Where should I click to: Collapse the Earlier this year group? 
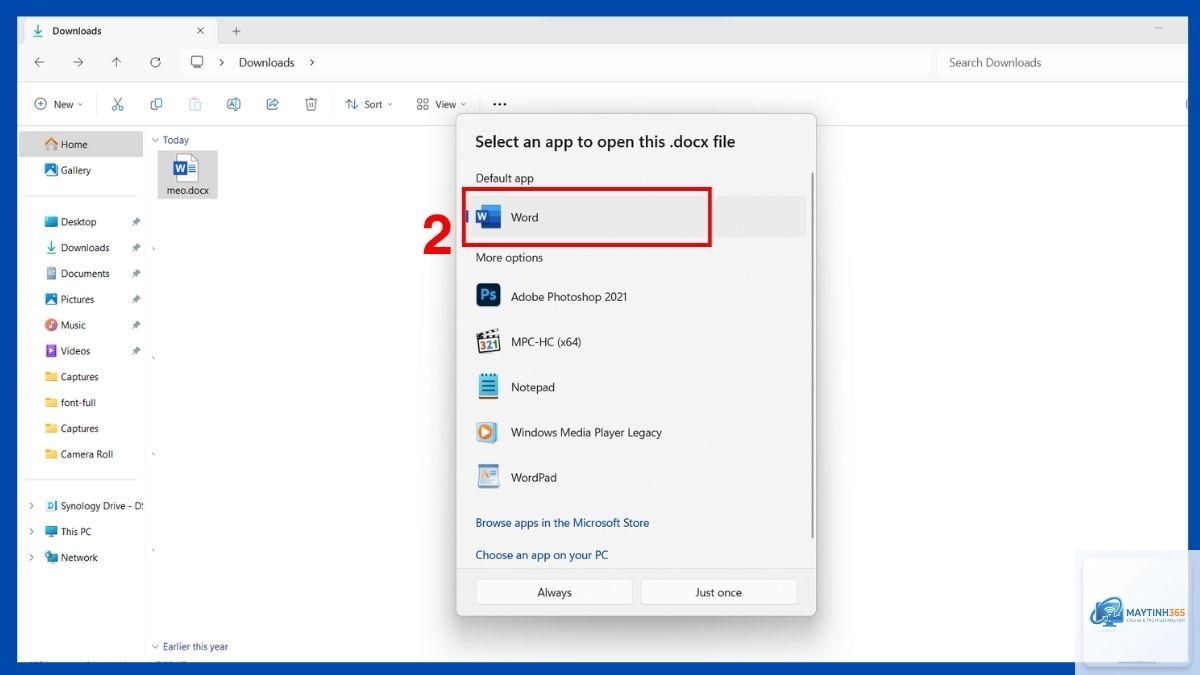(155, 647)
